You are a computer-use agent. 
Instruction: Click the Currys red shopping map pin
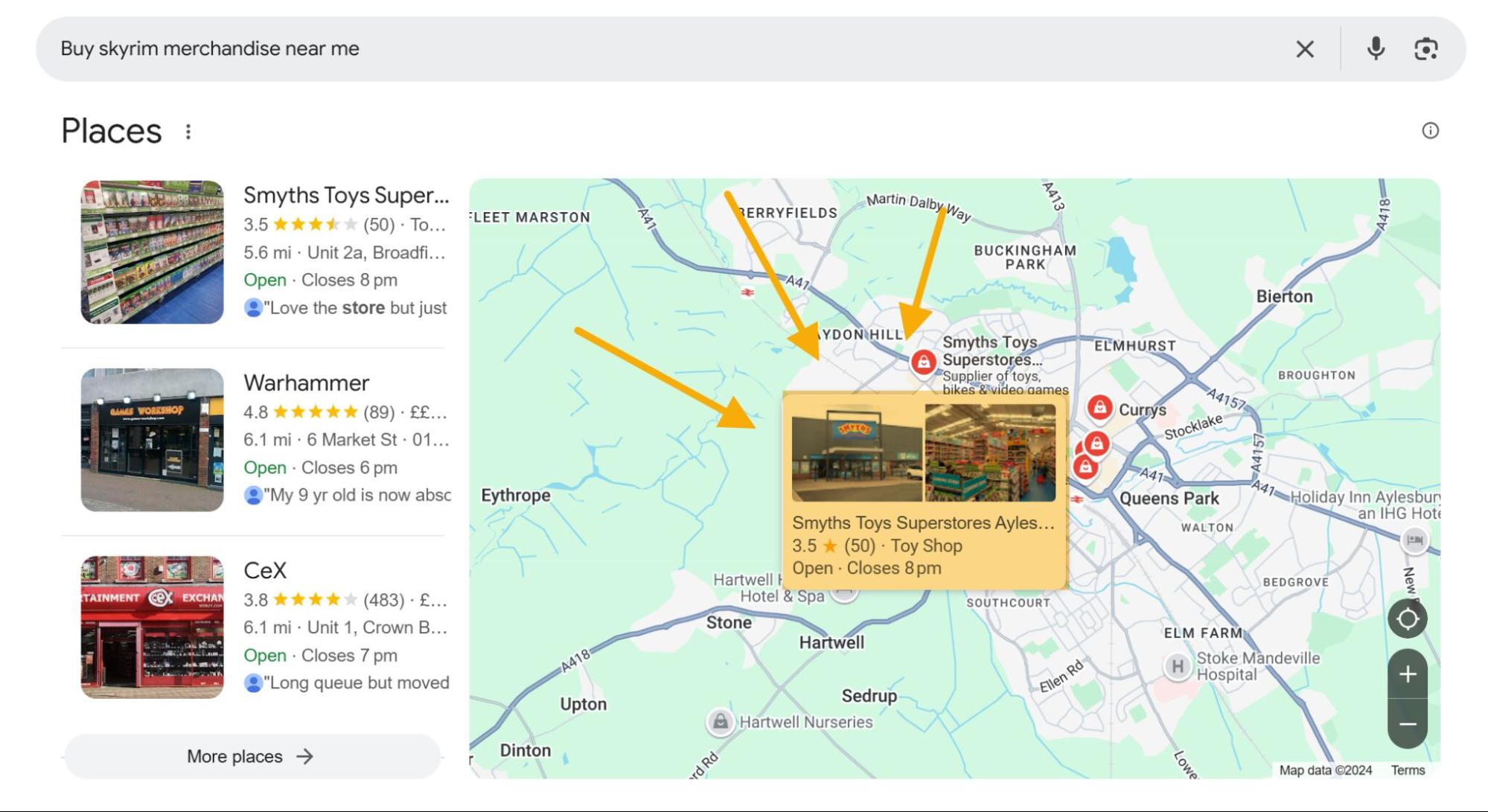[x=1099, y=408]
